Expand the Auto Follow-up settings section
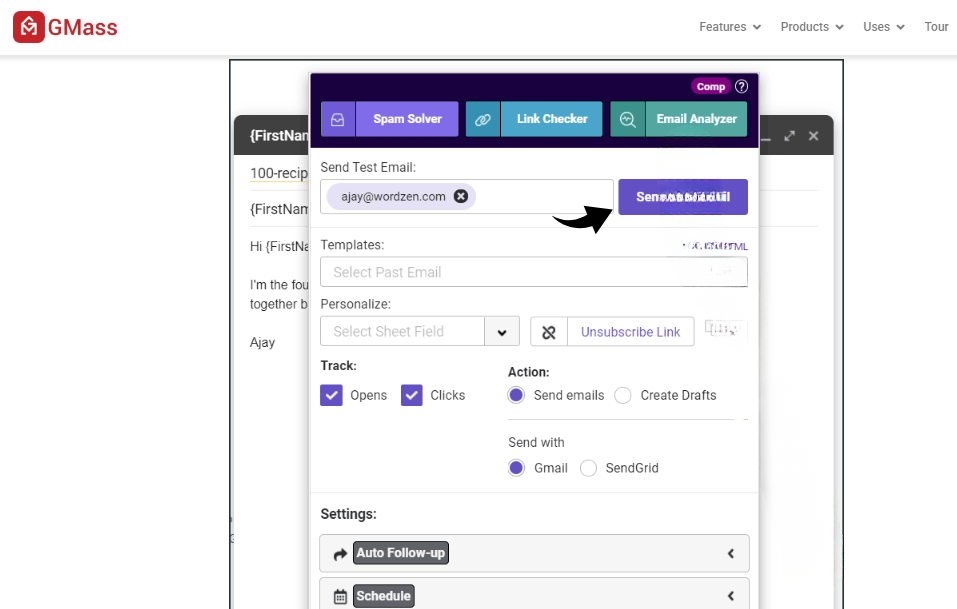Image resolution: width=957 pixels, height=609 pixels. click(x=535, y=553)
